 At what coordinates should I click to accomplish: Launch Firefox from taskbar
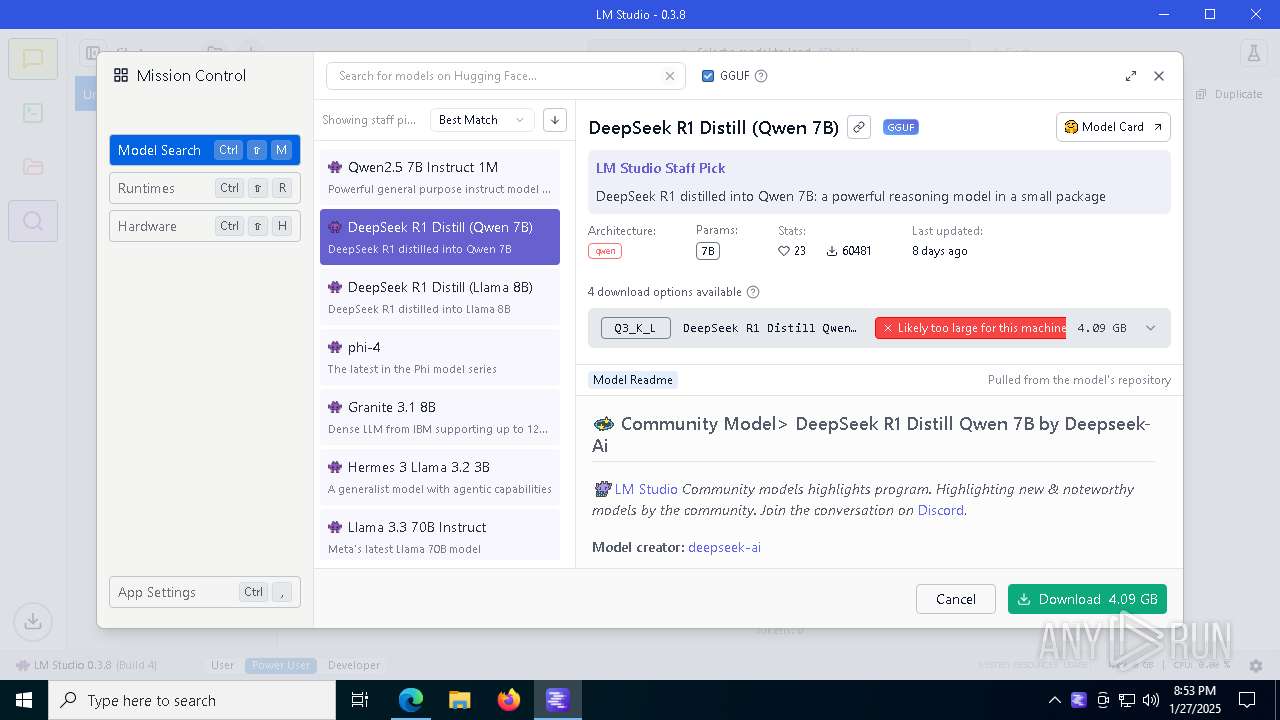pyautogui.click(x=509, y=700)
